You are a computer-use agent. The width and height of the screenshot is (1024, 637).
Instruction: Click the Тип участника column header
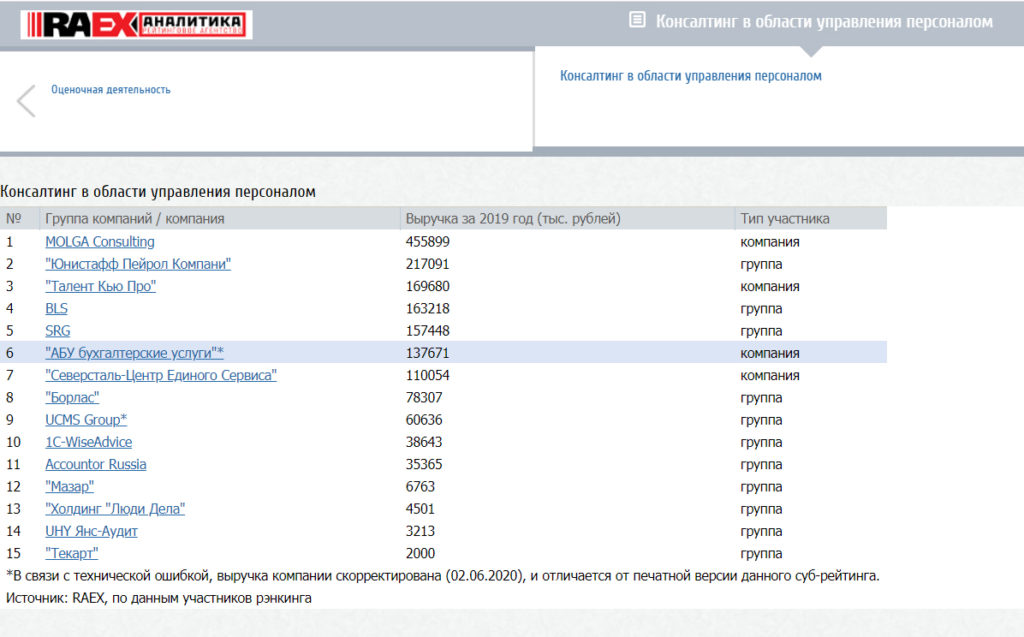784,219
